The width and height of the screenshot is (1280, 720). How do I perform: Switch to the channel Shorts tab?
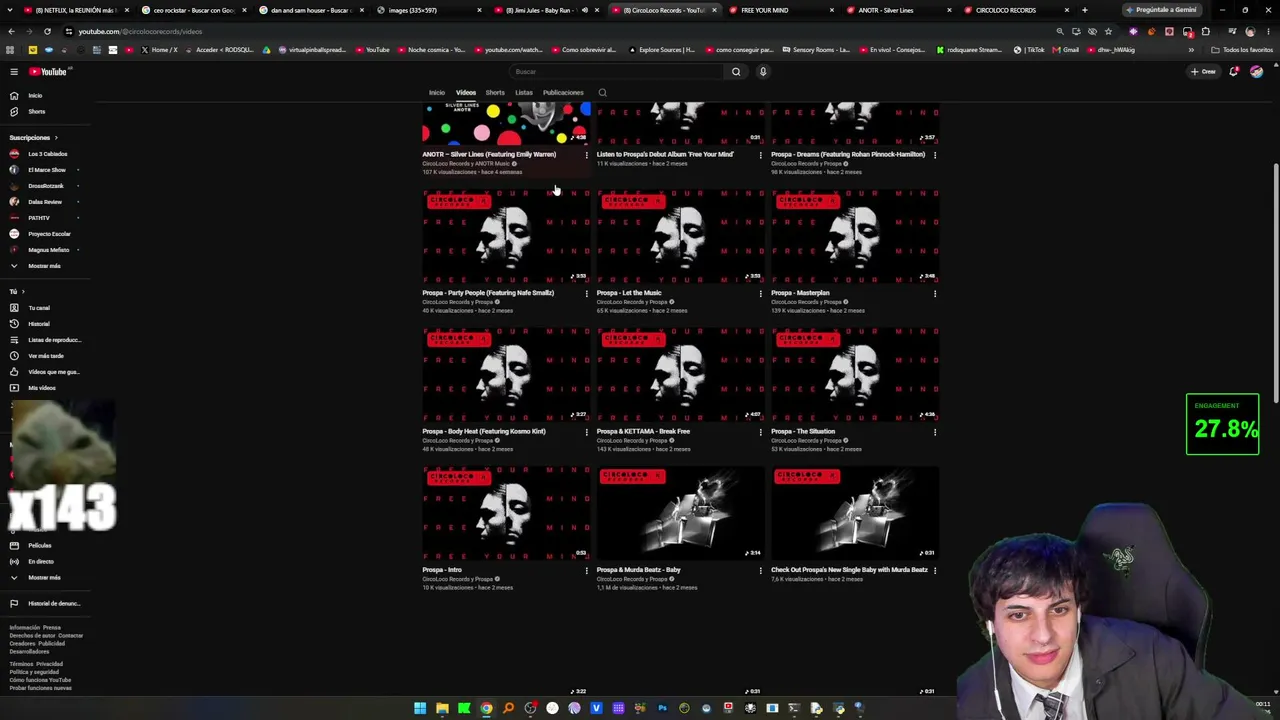[x=495, y=93]
